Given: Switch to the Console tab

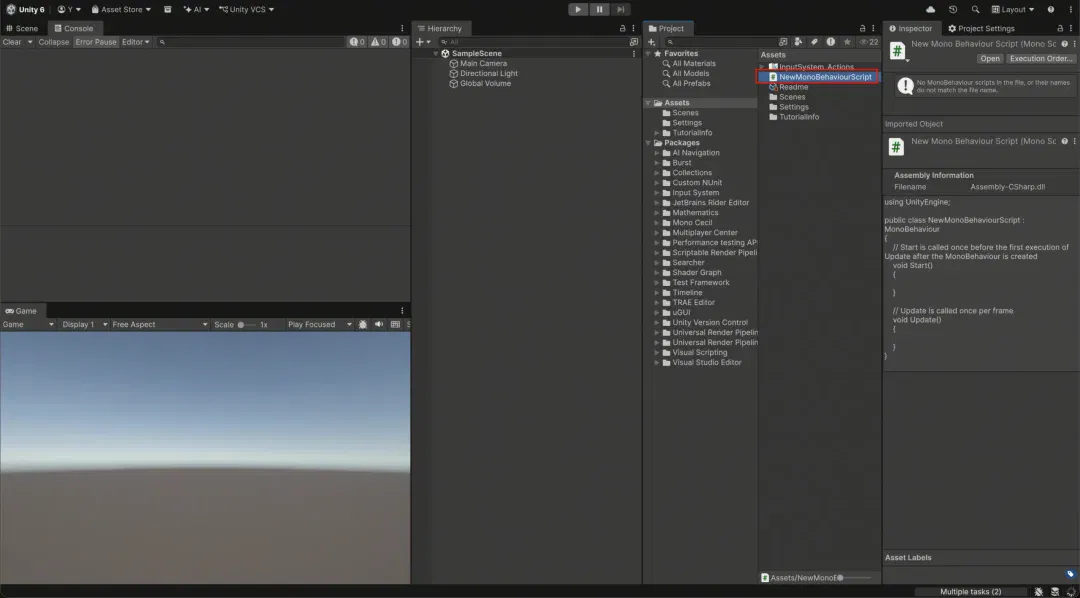Looking at the screenshot, I should click(x=74, y=28).
